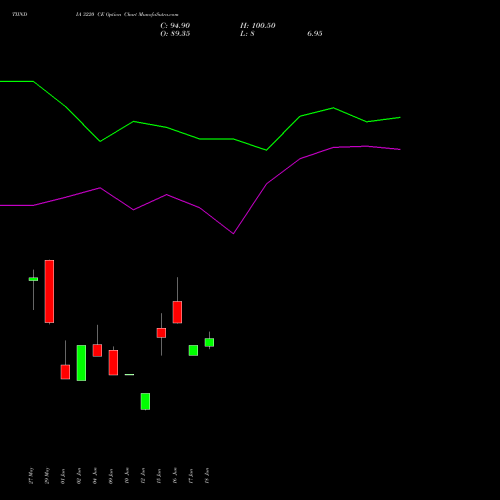Click the high value H: 100.50

click(258, 26)
